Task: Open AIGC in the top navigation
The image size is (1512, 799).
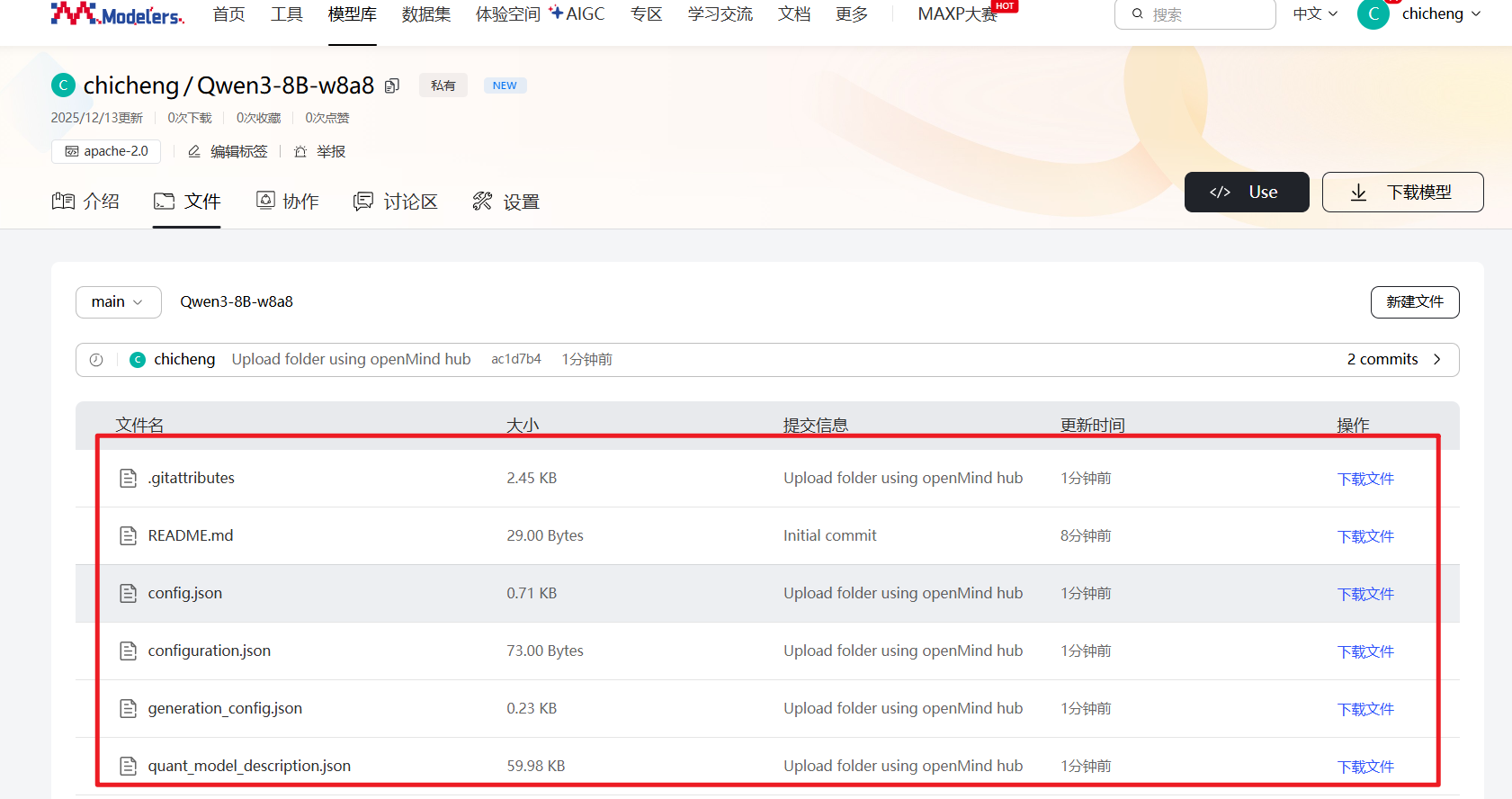Action: 577,13
